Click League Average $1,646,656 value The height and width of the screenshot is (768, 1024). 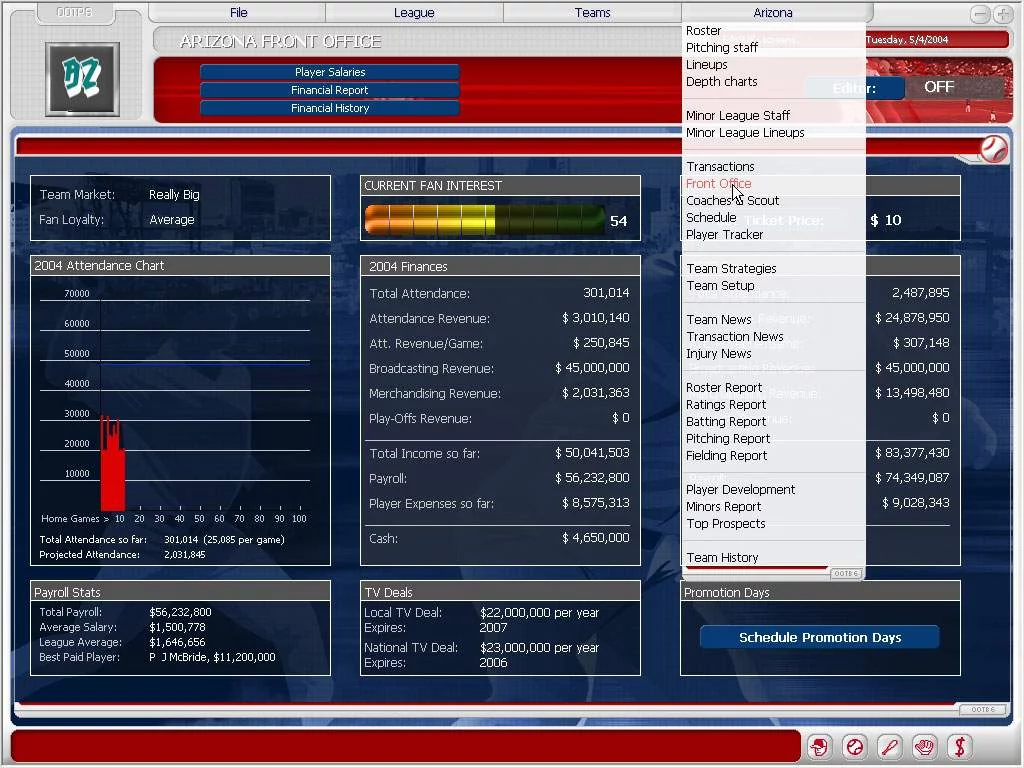[177, 642]
